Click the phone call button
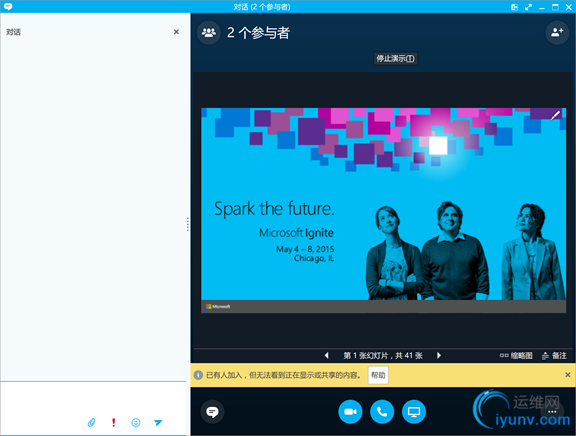The height and width of the screenshot is (436, 576). (382, 412)
